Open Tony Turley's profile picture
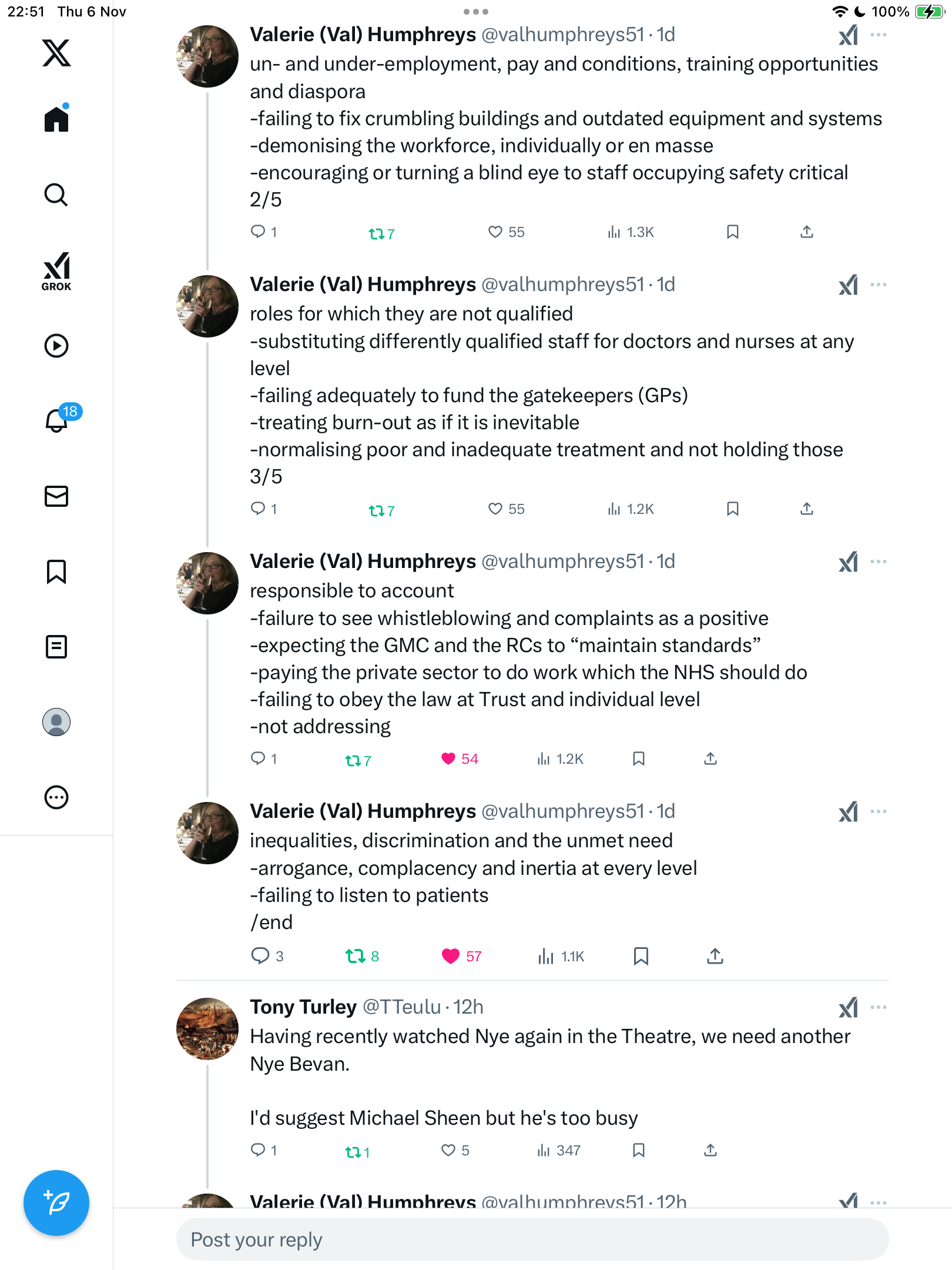The height and width of the screenshot is (1270, 952). [x=207, y=1028]
